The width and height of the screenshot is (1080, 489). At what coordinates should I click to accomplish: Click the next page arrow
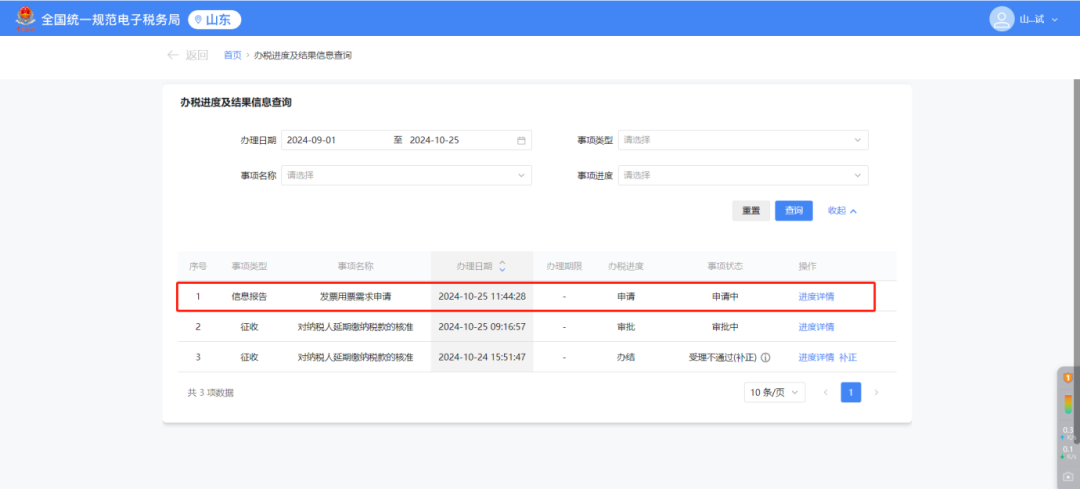tap(876, 393)
